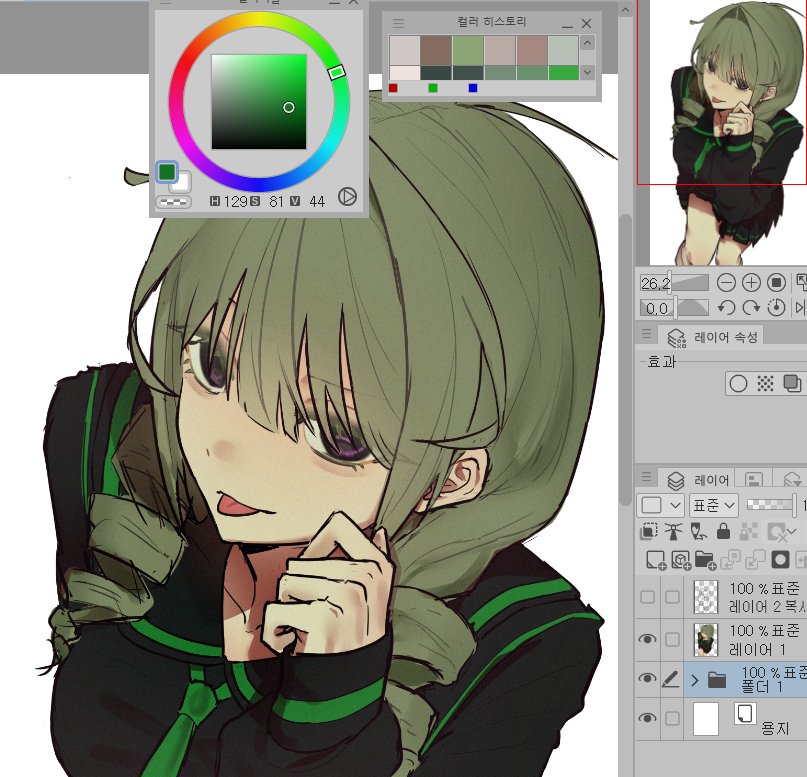Select the transparent color bar below the swatches
The image size is (807, 777).
coord(173,202)
